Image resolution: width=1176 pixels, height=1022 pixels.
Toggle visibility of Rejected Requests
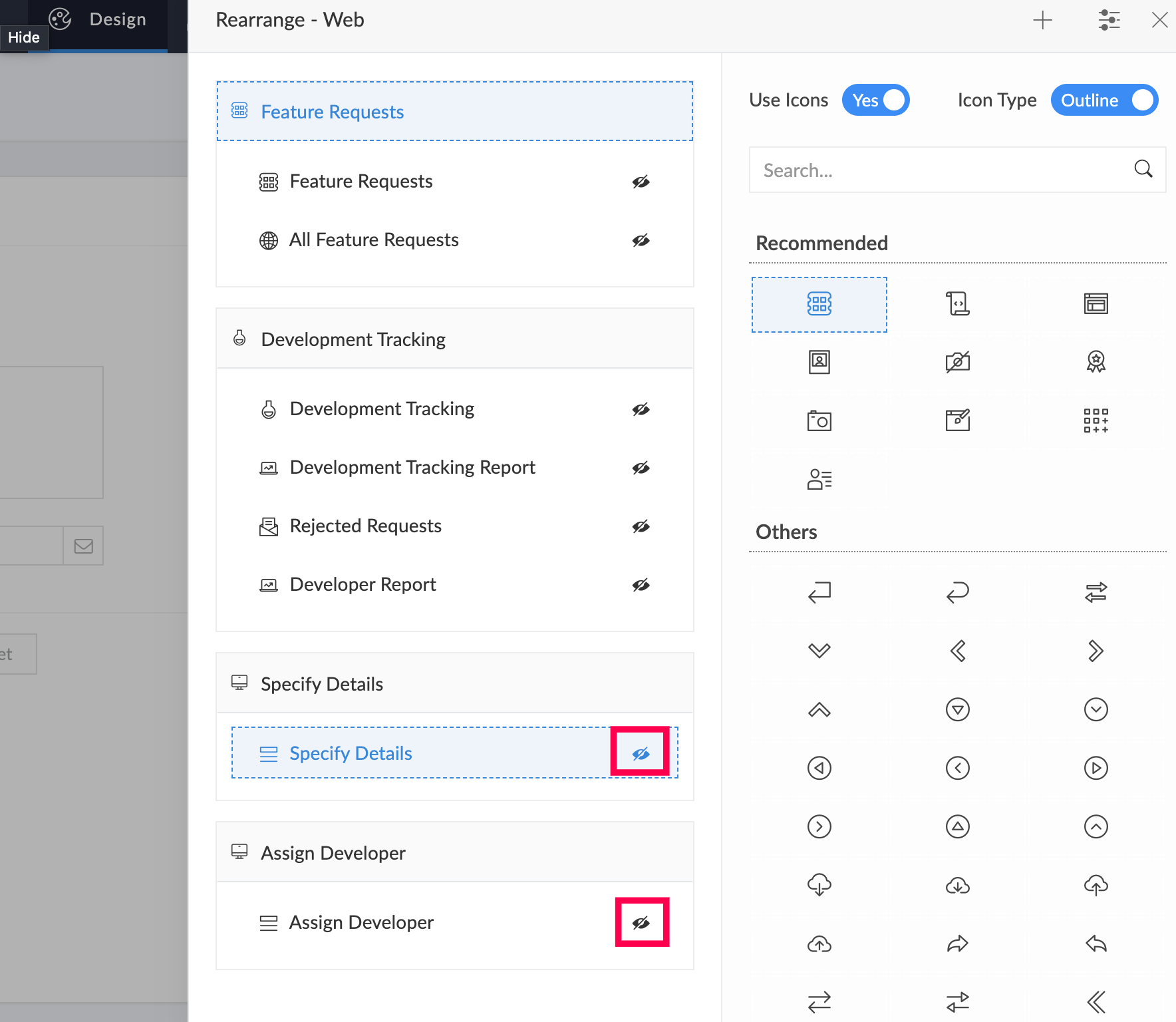tap(641, 526)
